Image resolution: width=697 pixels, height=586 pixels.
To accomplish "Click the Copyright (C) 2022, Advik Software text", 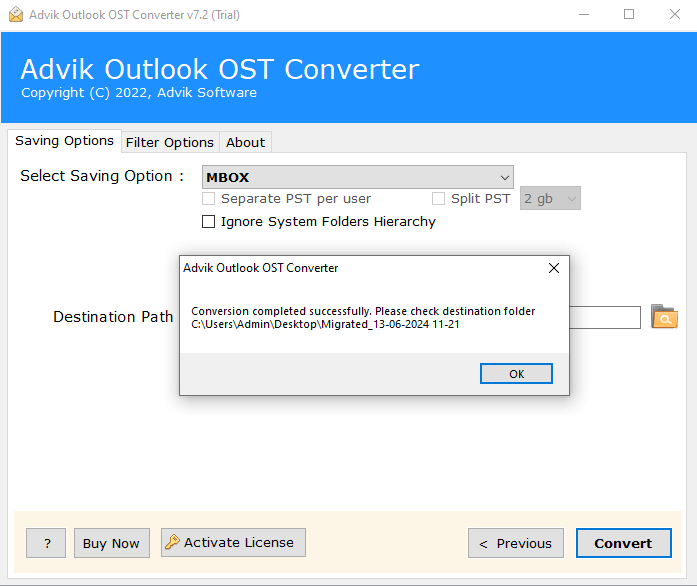I will 139,92.
